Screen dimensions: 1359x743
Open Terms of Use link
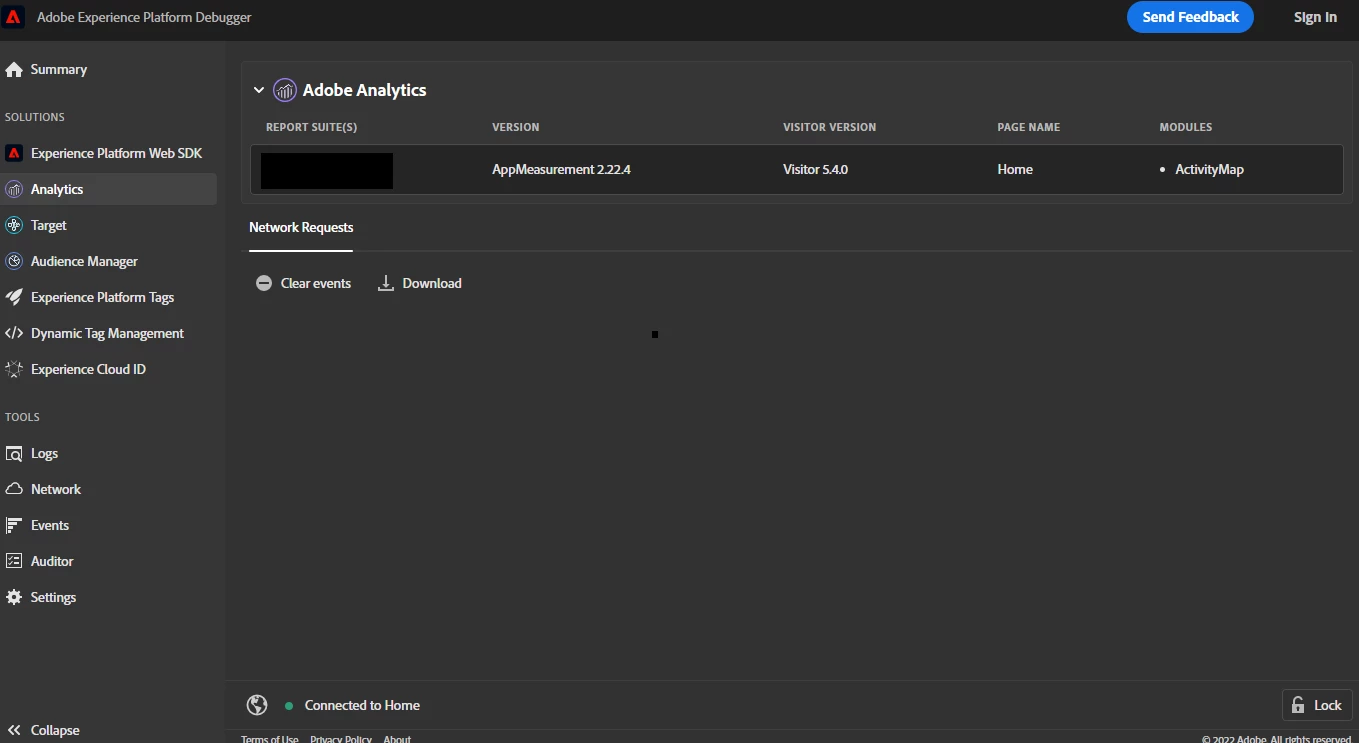pos(270,739)
